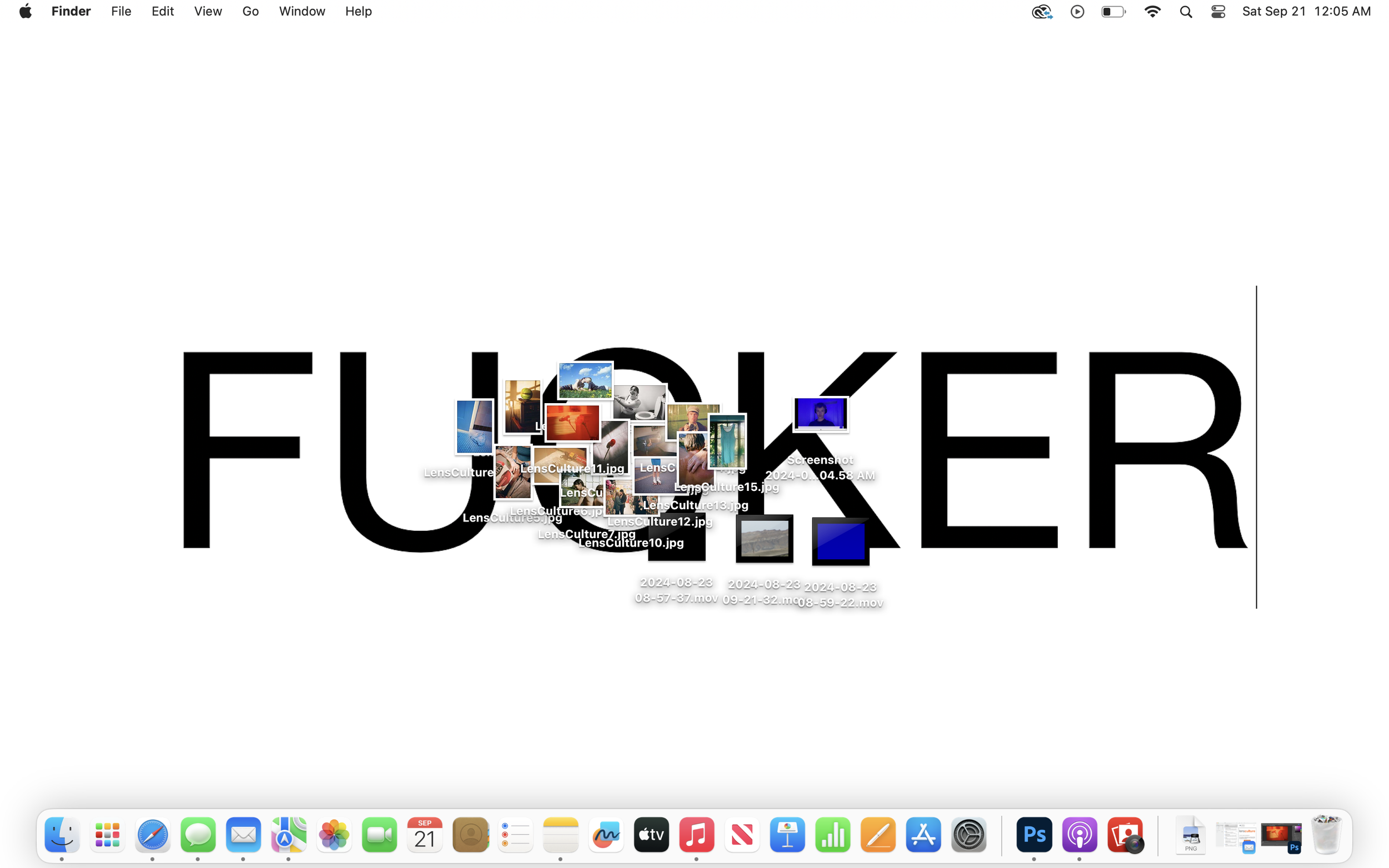Launch Safari from the Dock
1389x868 pixels.
click(x=152, y=835)
